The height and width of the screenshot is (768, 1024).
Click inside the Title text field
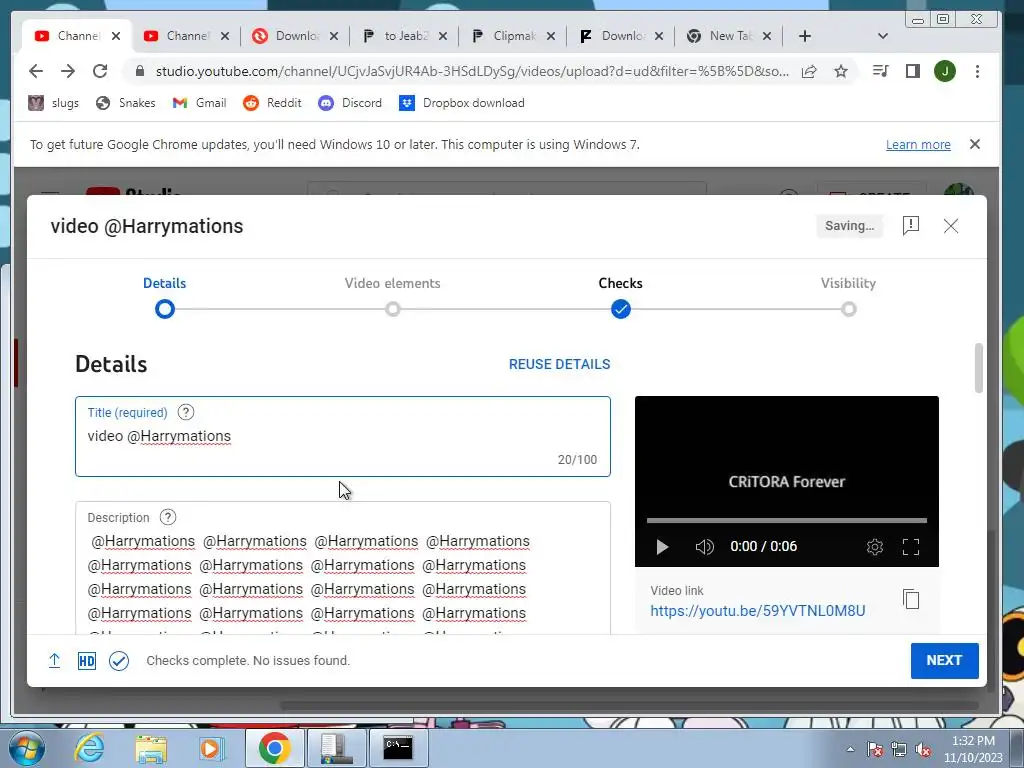343,436
